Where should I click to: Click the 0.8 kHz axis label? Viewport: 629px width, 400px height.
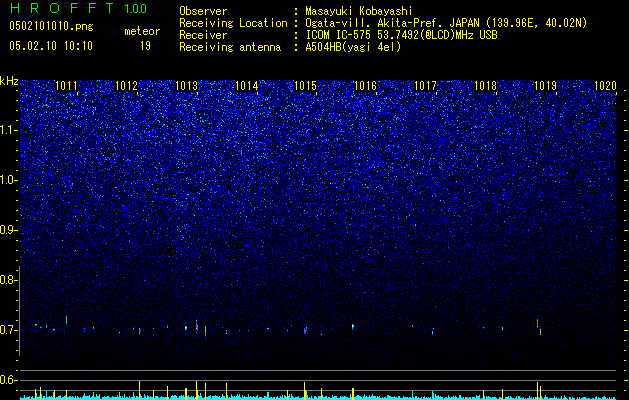(x=8, y=280)
